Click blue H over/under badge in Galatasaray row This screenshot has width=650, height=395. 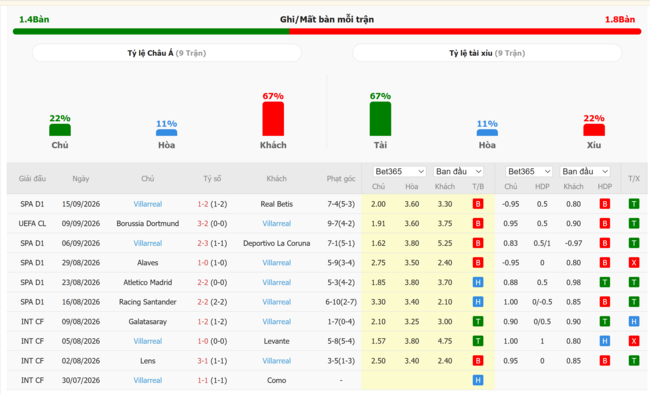pos(634,322)
